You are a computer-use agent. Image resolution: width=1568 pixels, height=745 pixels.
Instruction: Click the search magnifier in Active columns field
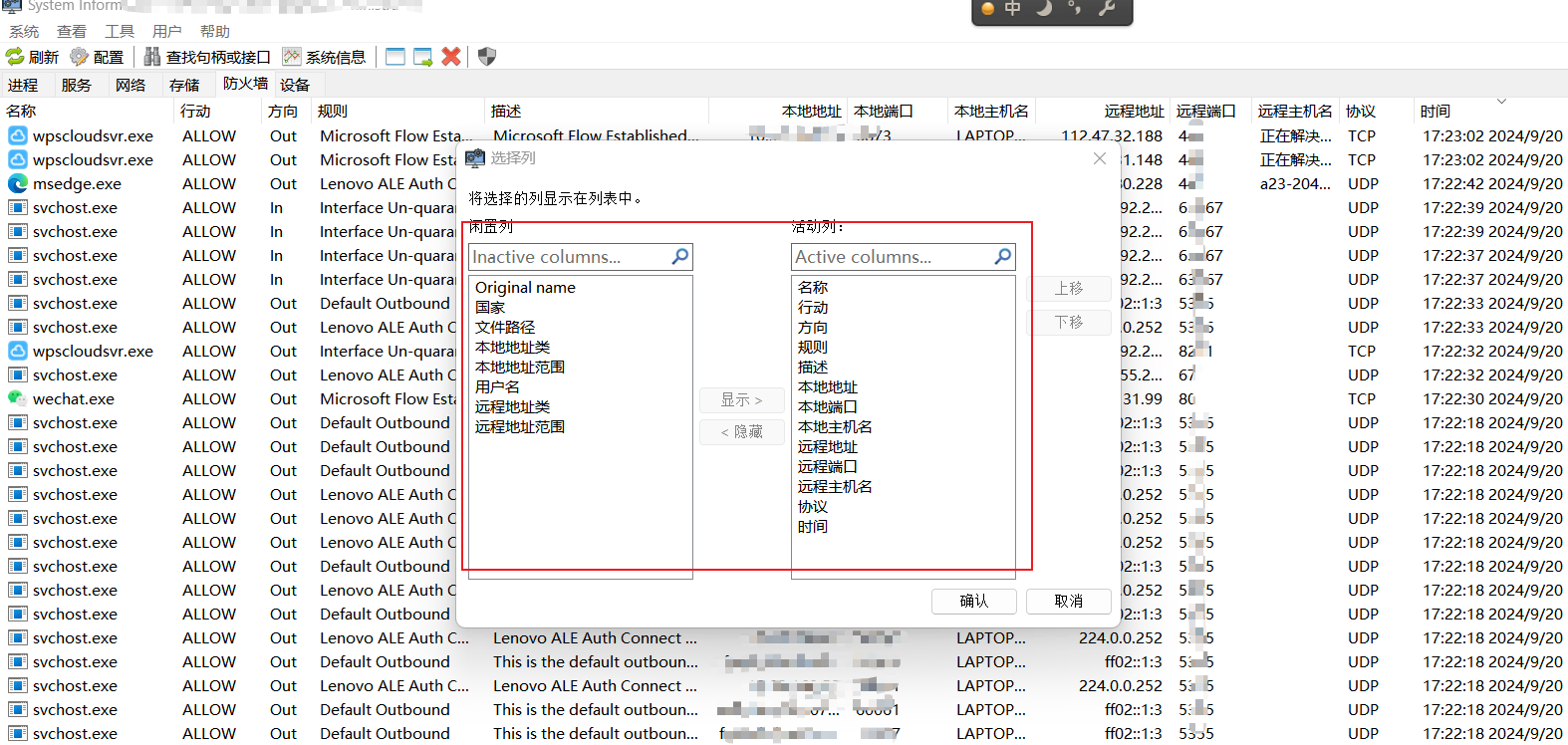coord(1003,257)
